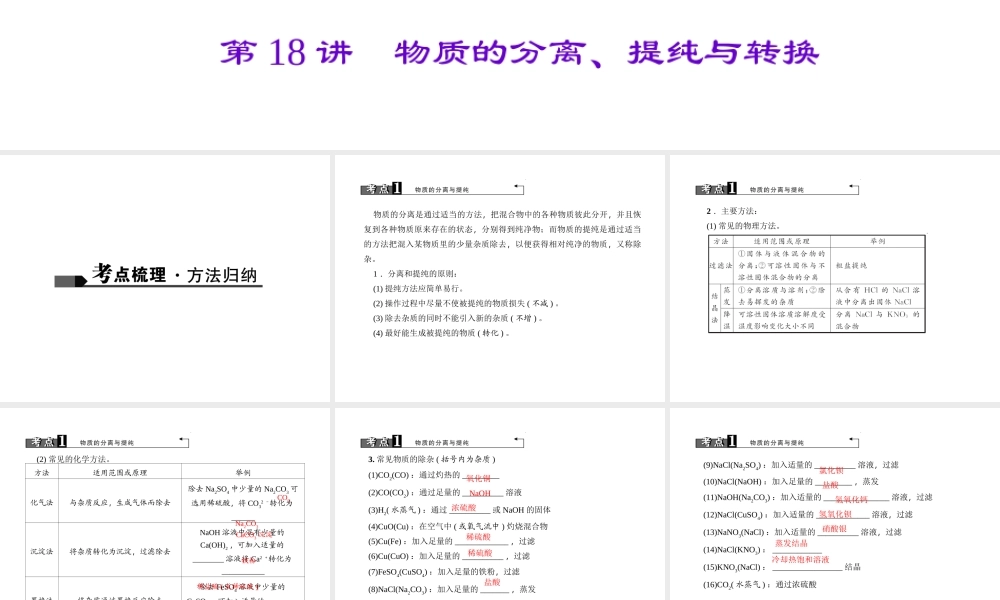Click the heading '2. 主要方法:'
1000x600 pixels.
(x=732, y=211)
